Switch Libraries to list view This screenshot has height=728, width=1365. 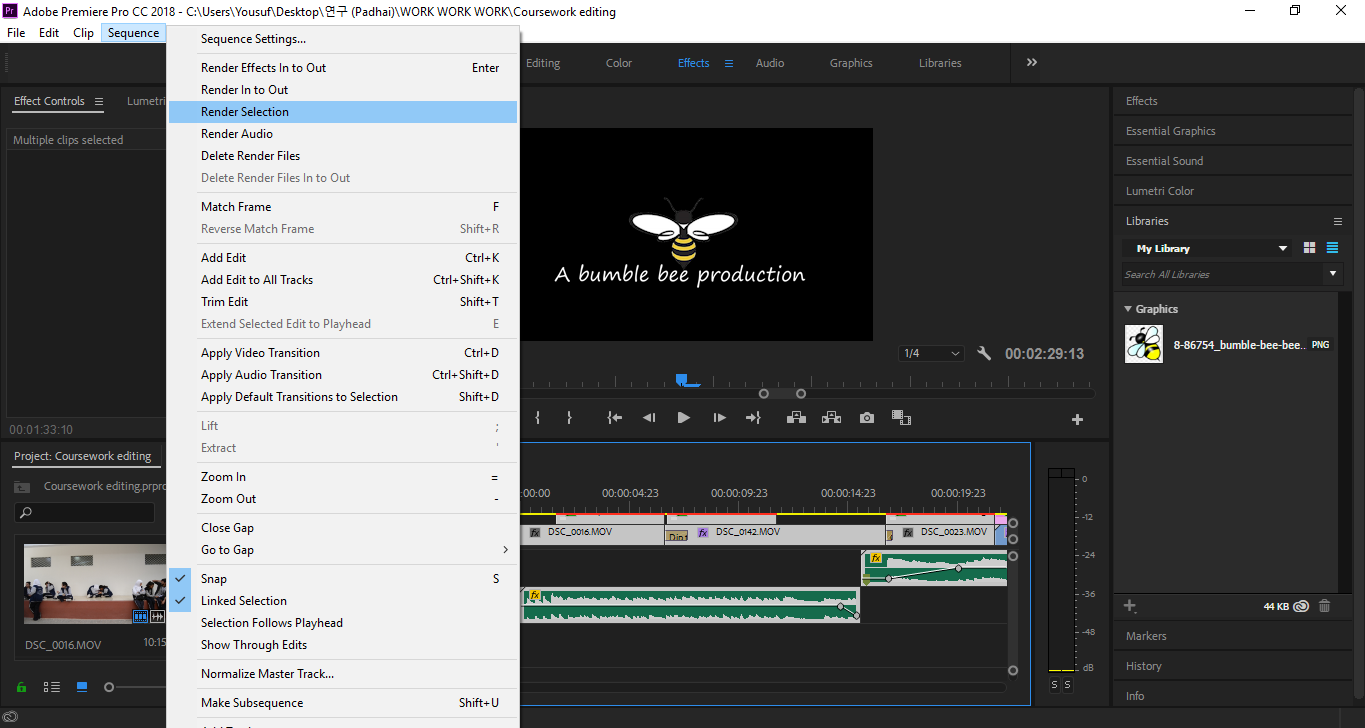pyautogui.click(x=1332, y=247)
